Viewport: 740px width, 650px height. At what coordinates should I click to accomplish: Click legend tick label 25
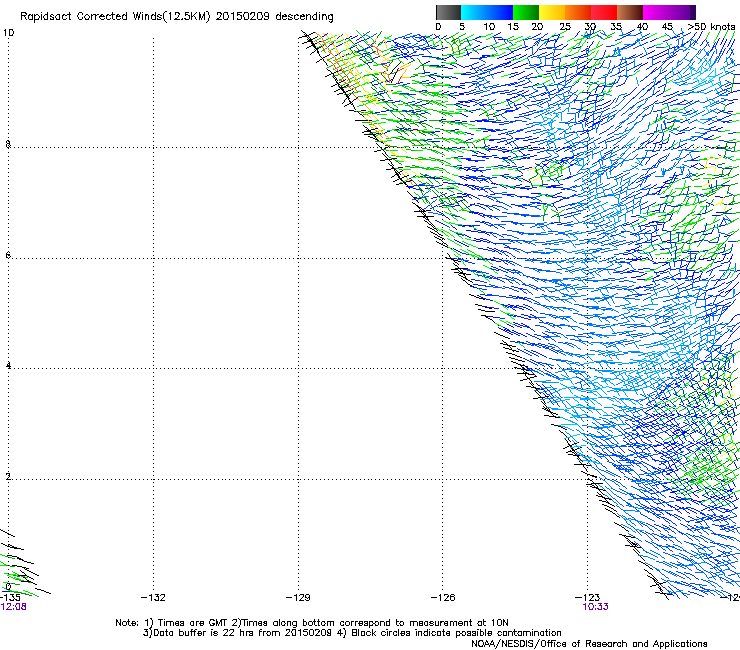[x=565, y=26]
